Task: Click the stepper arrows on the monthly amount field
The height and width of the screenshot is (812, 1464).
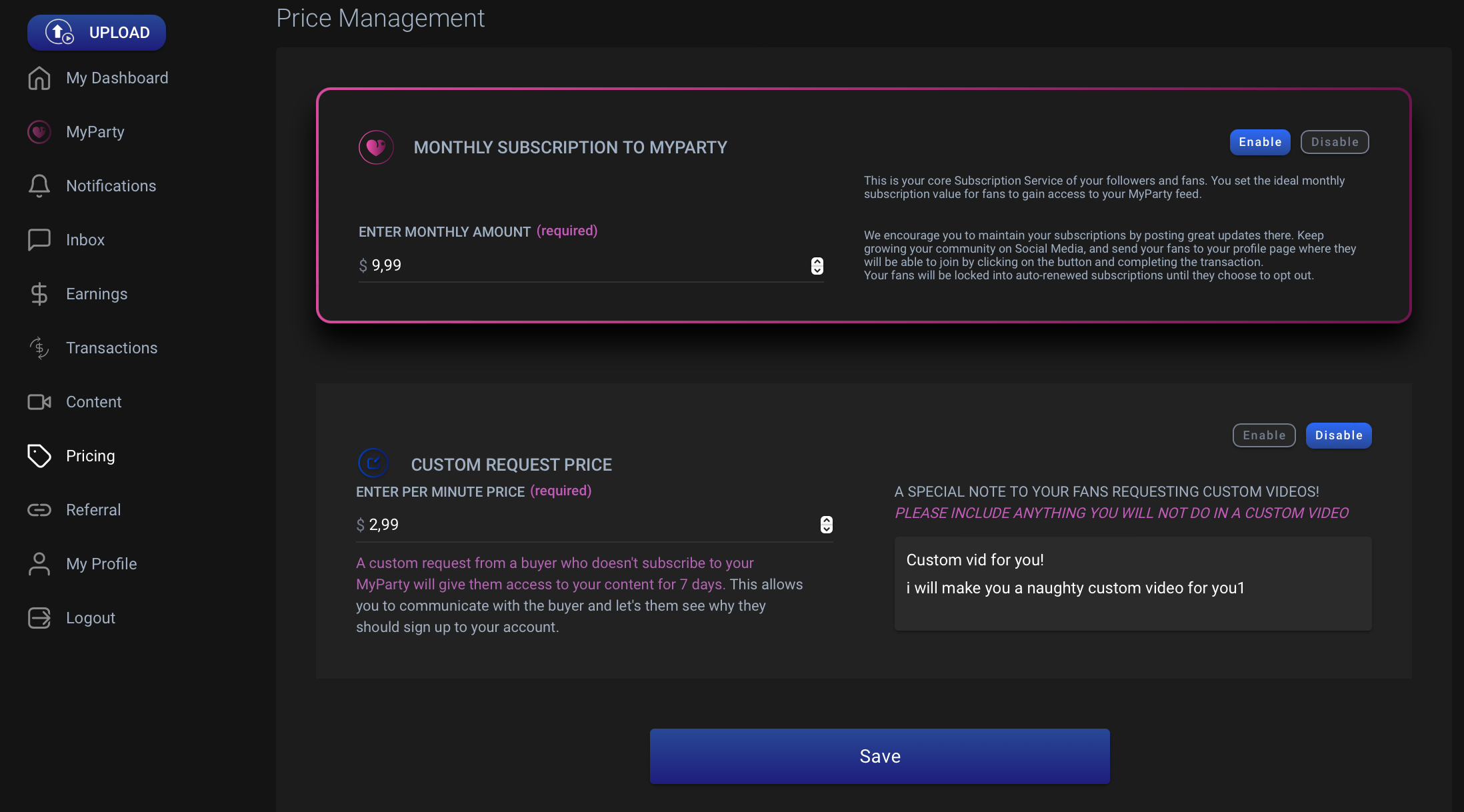Action: tap(817, 265)
